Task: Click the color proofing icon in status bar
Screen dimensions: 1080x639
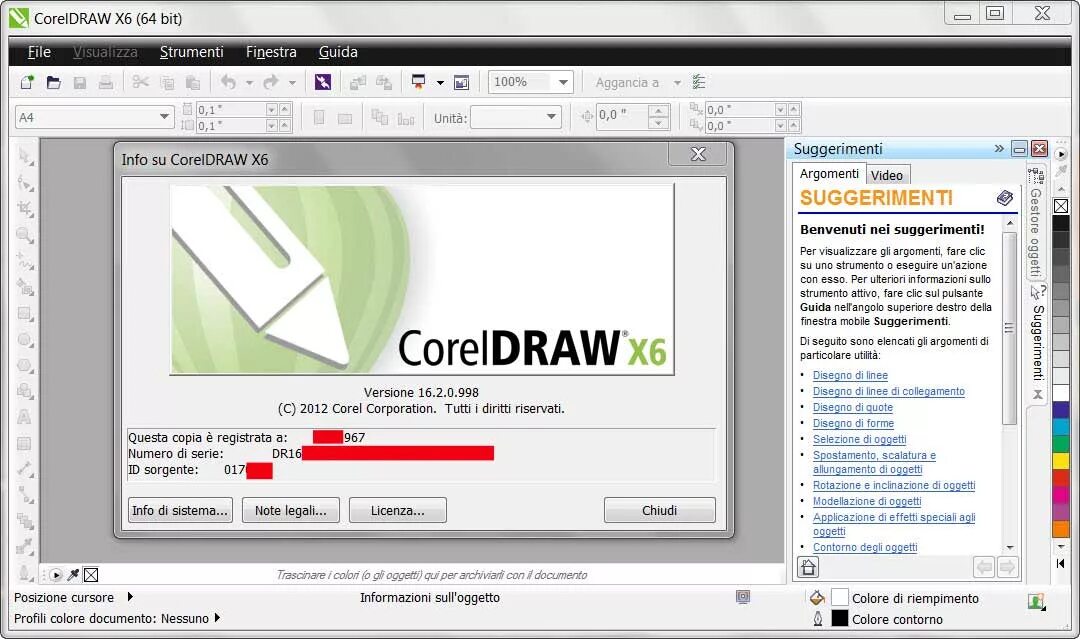Action: [742, 597]
